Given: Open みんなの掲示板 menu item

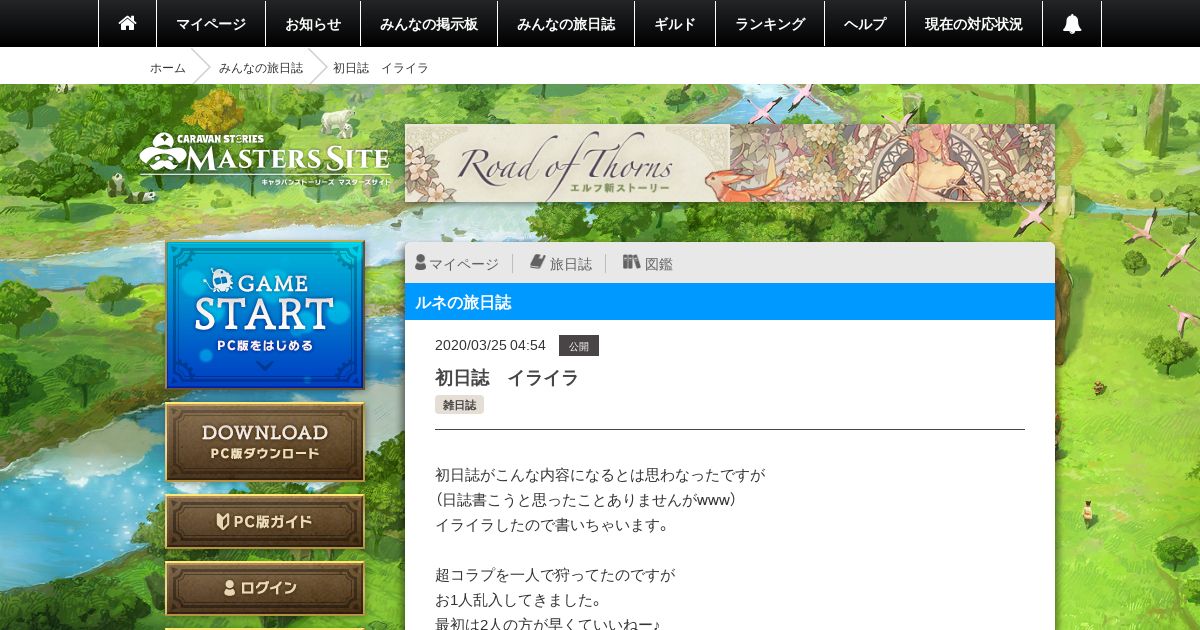Looking at the screenshot, I should (429, 23).
